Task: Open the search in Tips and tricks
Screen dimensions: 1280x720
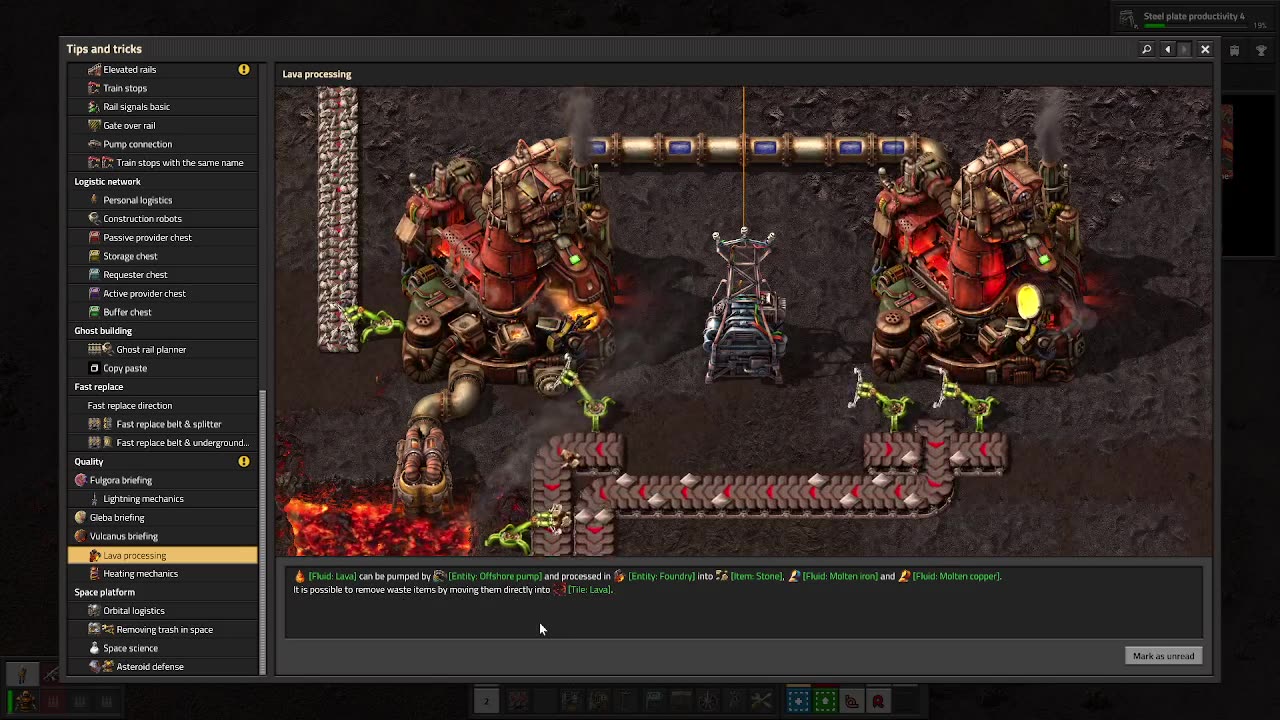Action: tap(1147, 49)
